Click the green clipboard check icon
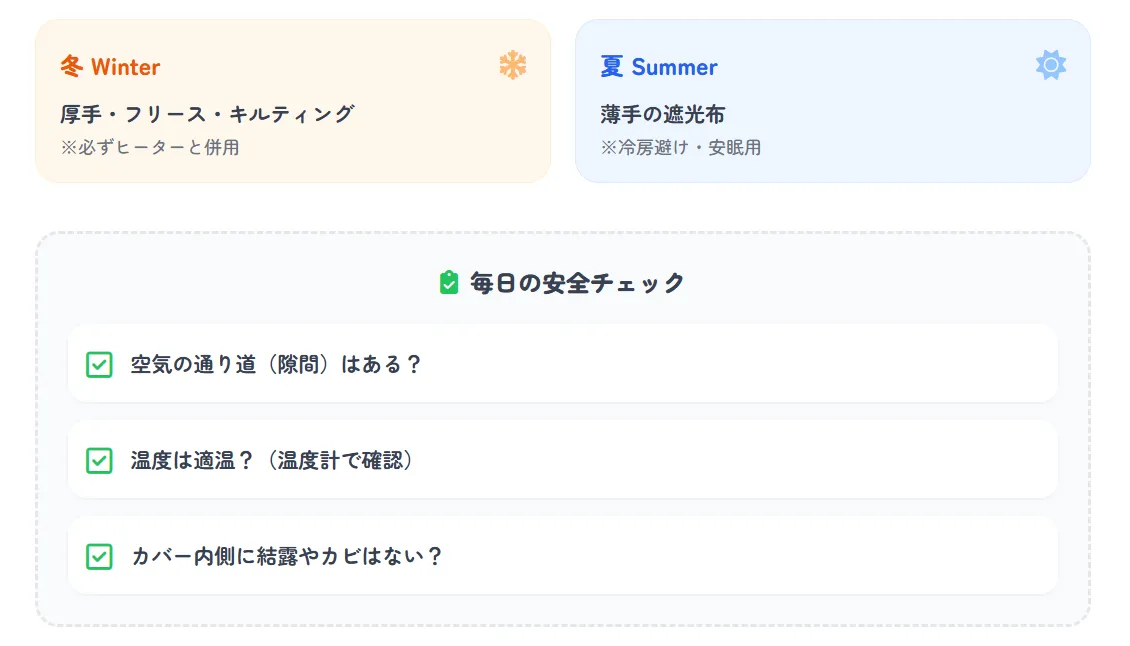This screenshot has height=646, width=1130. point(449,283)
